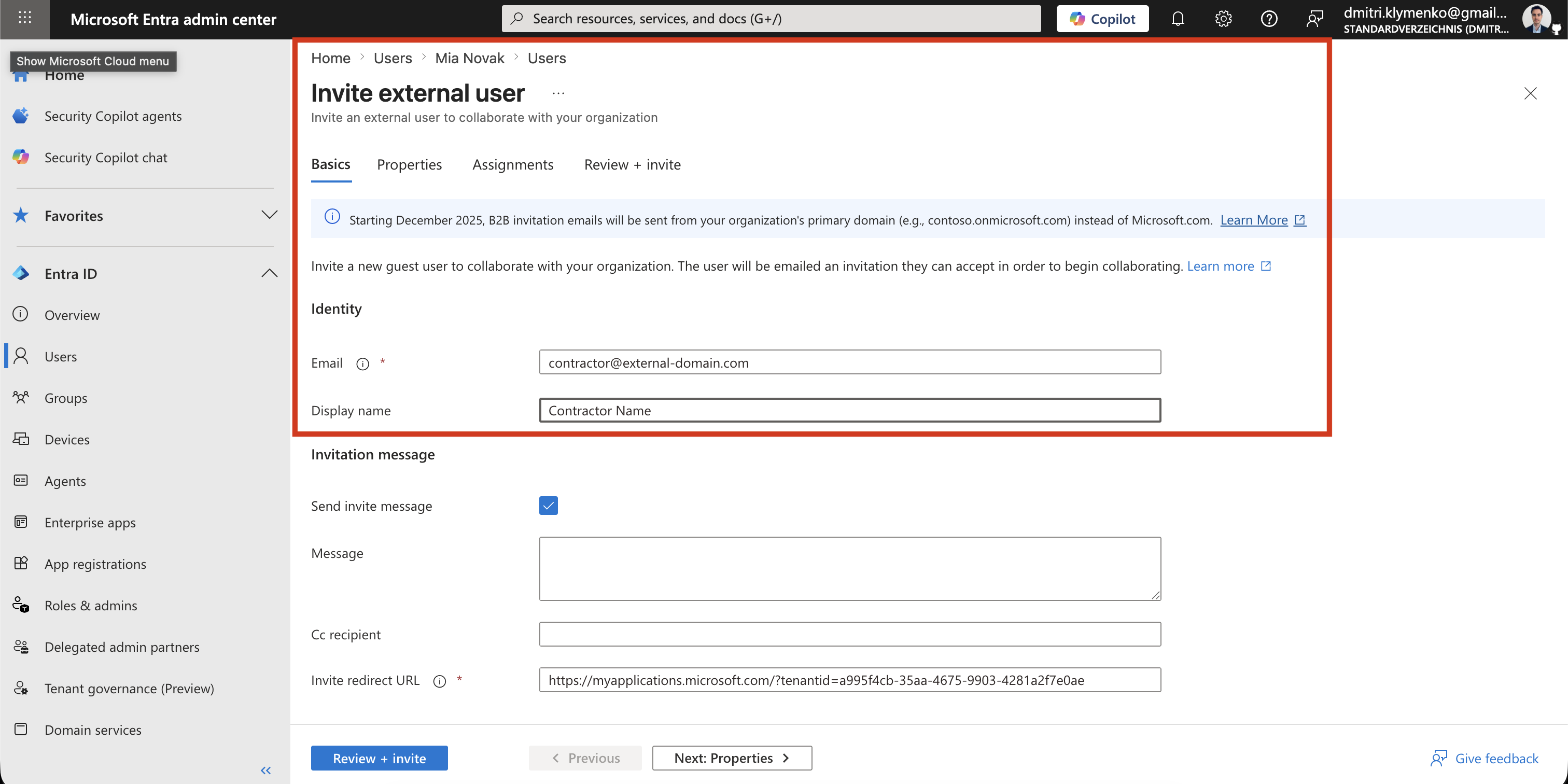Open the Give feedback link
Screen dimensions: 1568x784
click(1484, 758)
